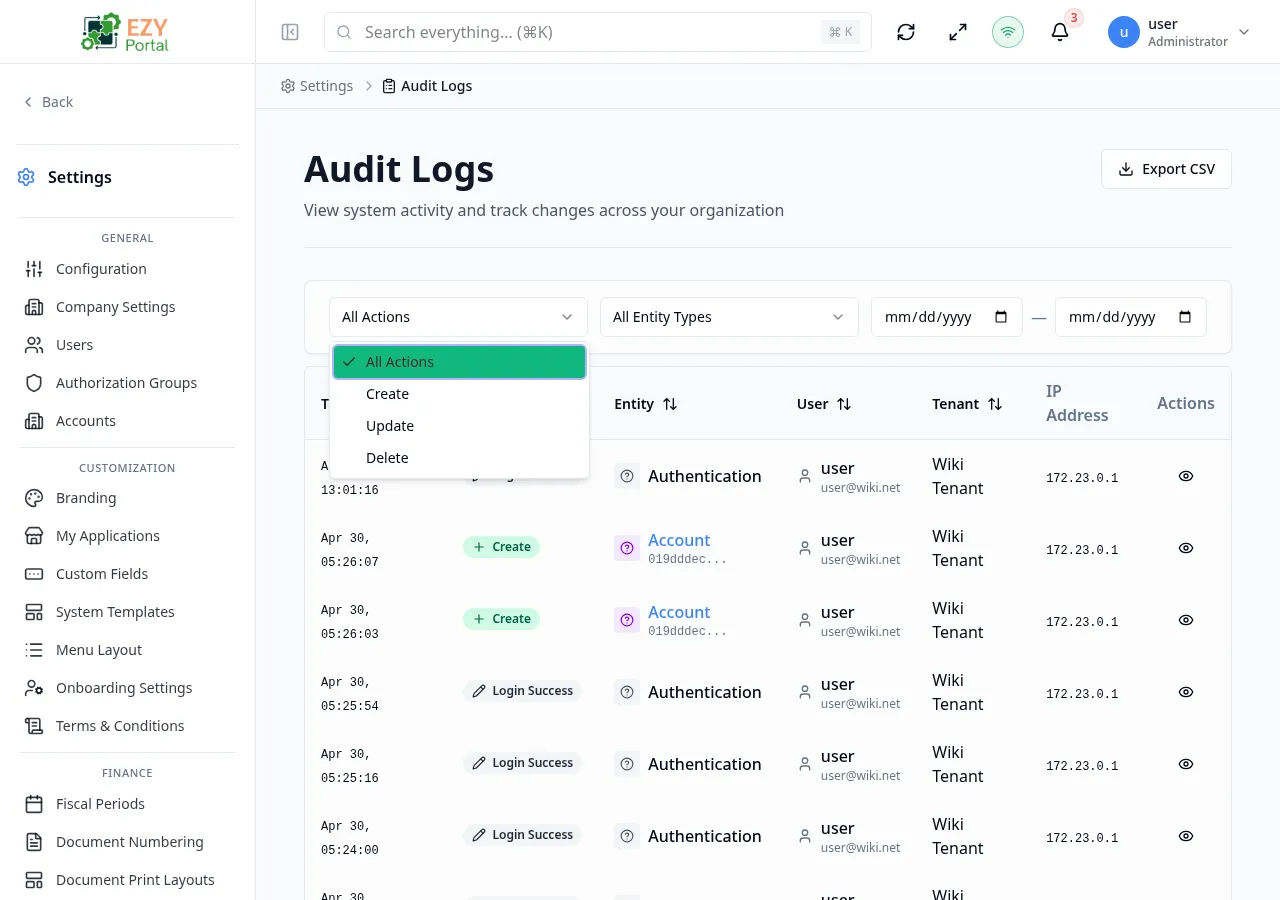Image resolution: width=1280 pixels, height=900 pixels.
Task: Open Account link in 05:26:07 row
Action: tap(679, 540)
